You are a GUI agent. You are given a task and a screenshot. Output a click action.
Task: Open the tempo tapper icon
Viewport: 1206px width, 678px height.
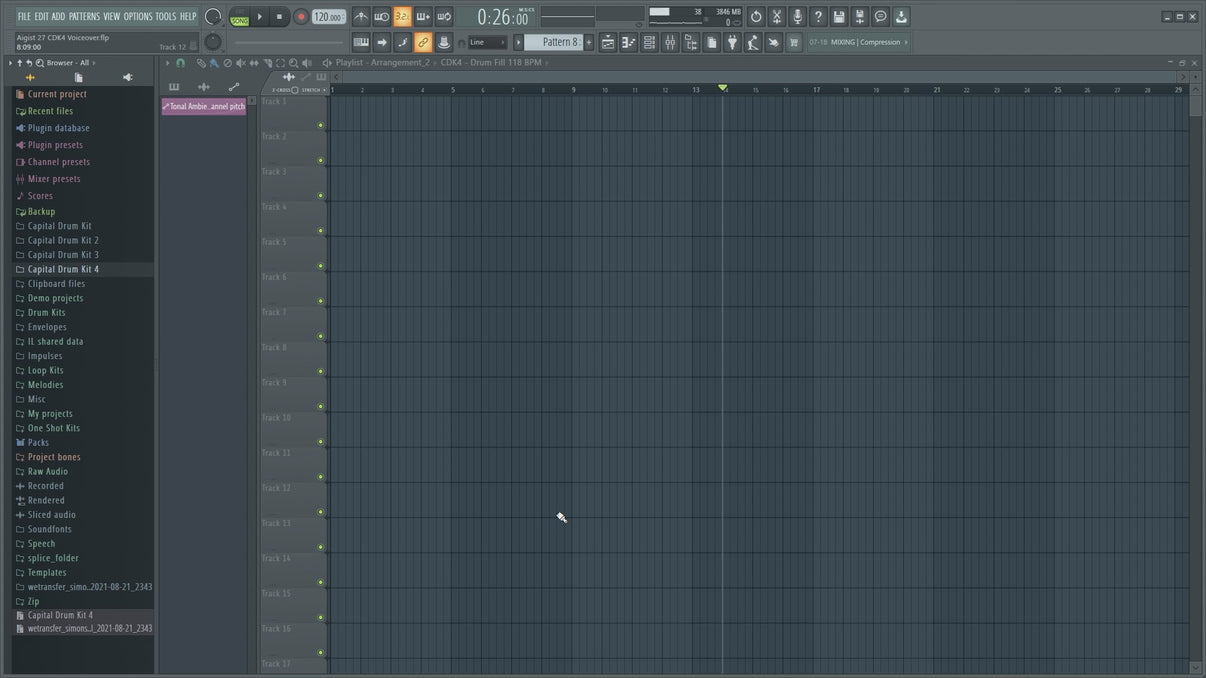coord(753,42)
